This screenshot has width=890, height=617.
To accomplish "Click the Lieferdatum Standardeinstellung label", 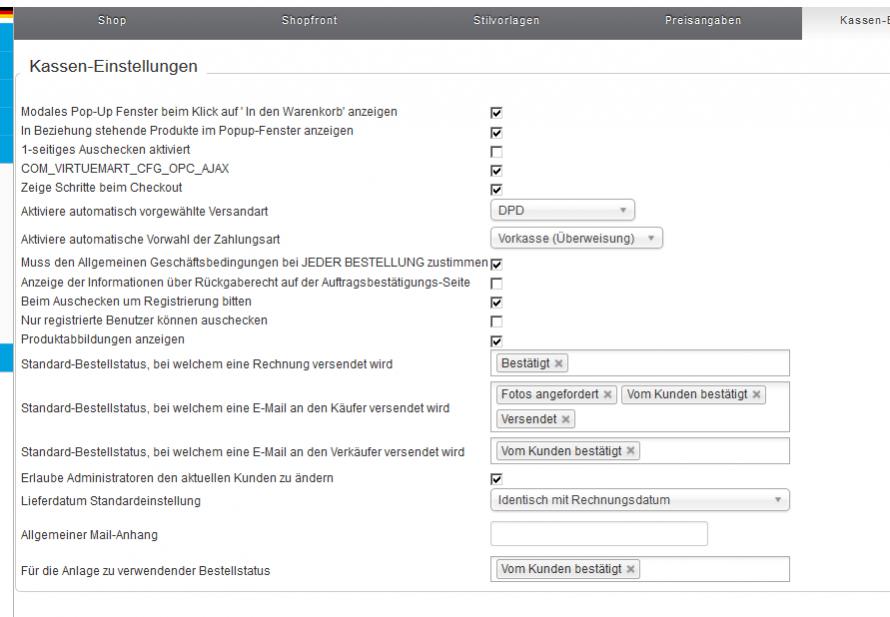I will [111, 501].
